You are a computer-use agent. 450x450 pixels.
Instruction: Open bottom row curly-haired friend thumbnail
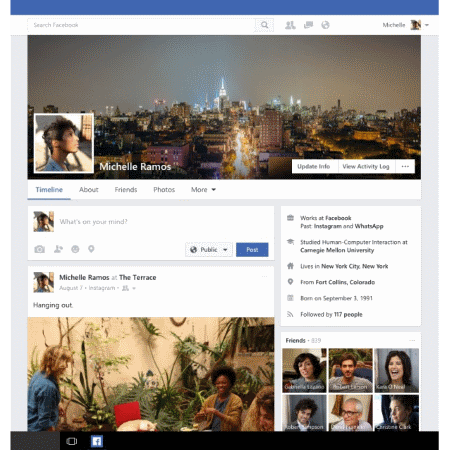point(304,413)
